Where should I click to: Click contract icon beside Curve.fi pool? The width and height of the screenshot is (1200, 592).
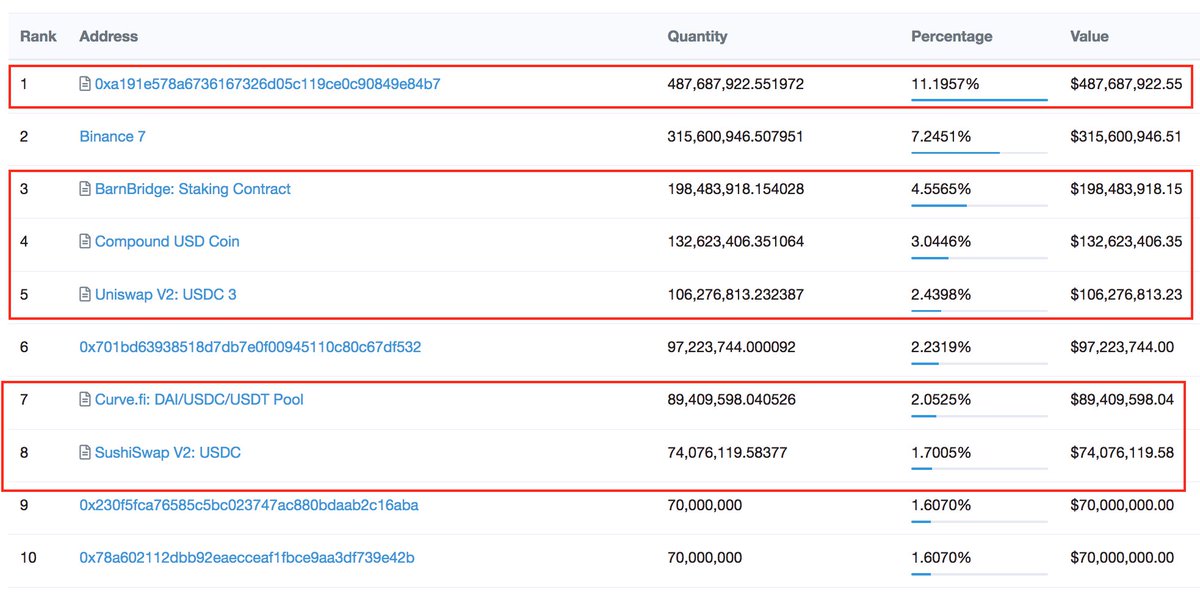pos(85,400)
